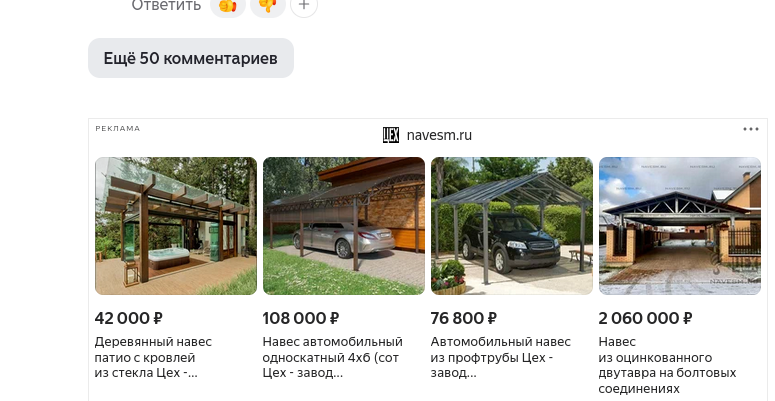
Task: Open the black SUV carport image
Action: tap(512, 226)
